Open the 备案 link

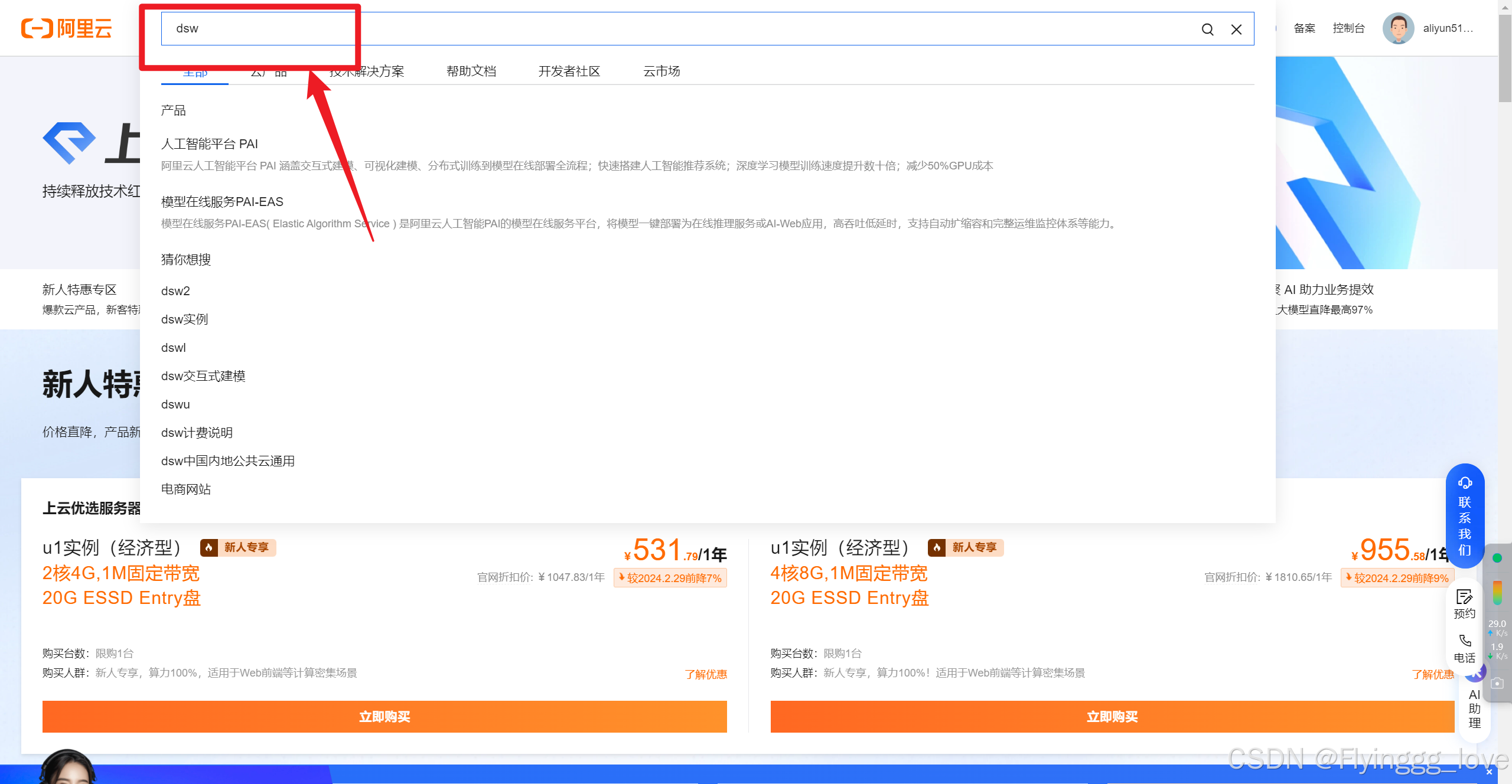[1304, 28]
